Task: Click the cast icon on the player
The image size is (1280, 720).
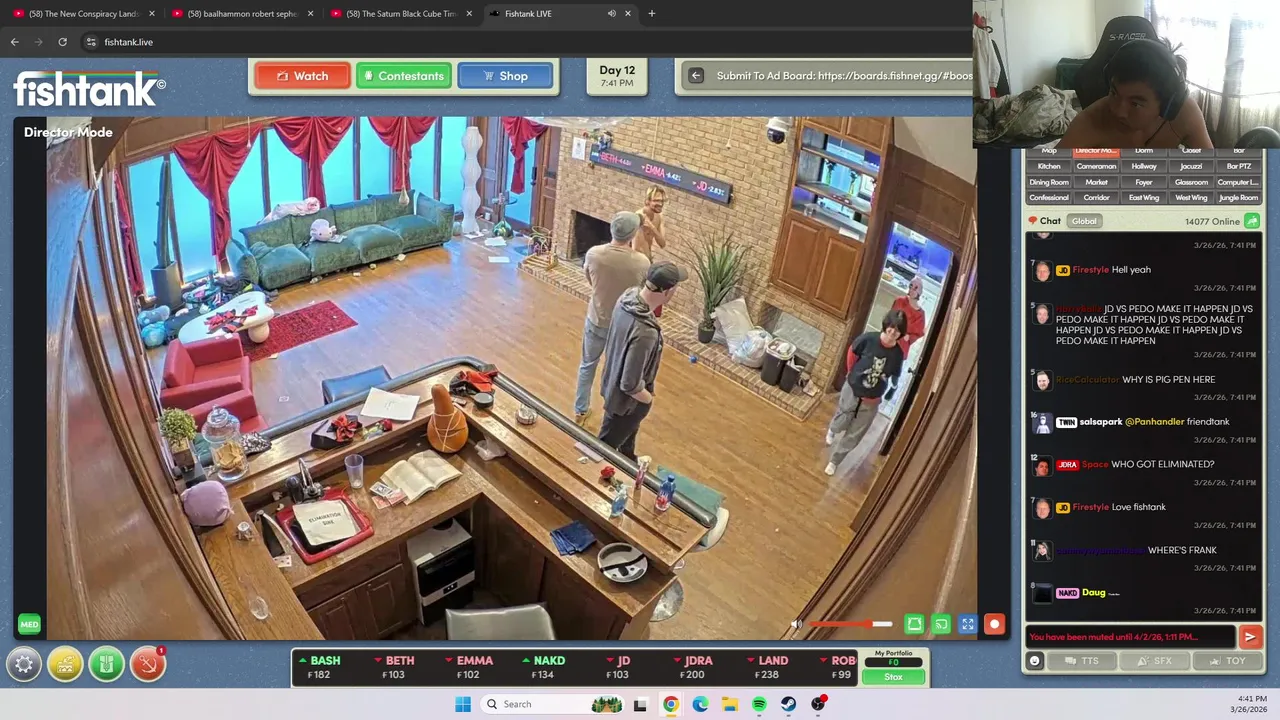Action: pos(941,624)
